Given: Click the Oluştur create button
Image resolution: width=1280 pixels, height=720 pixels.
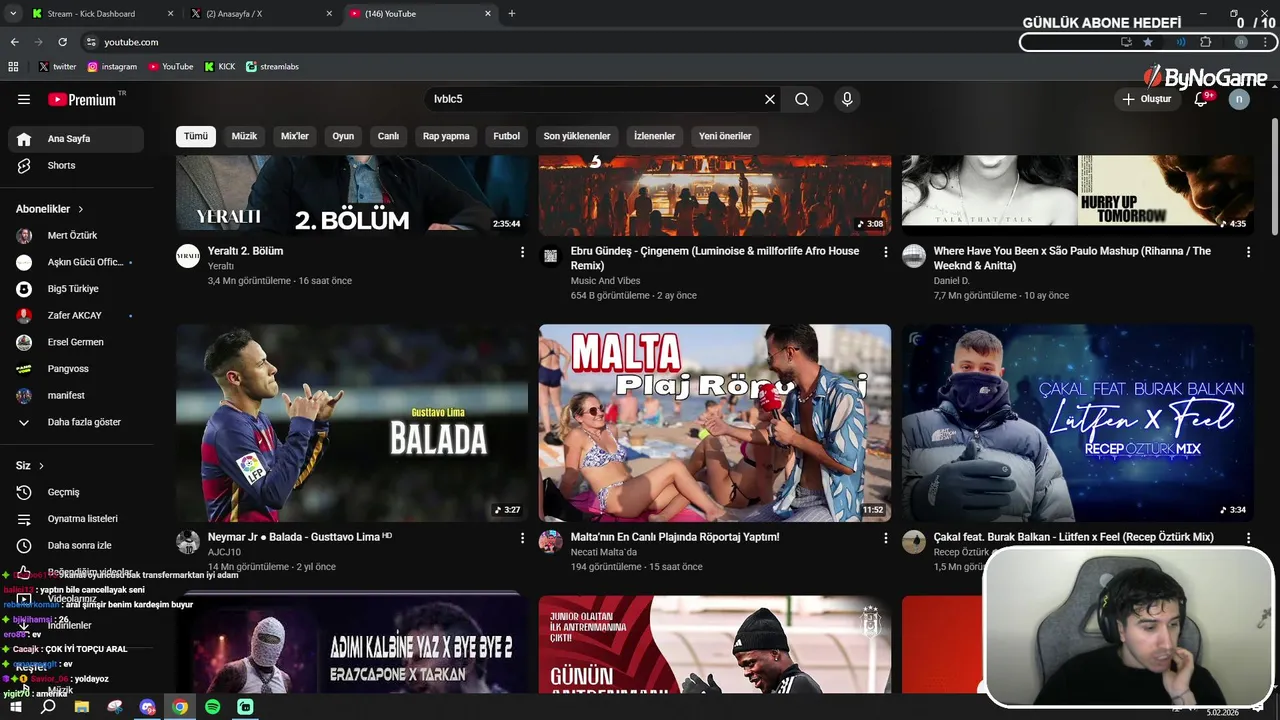Looking at the screenshot, I should click(1146, 99).
